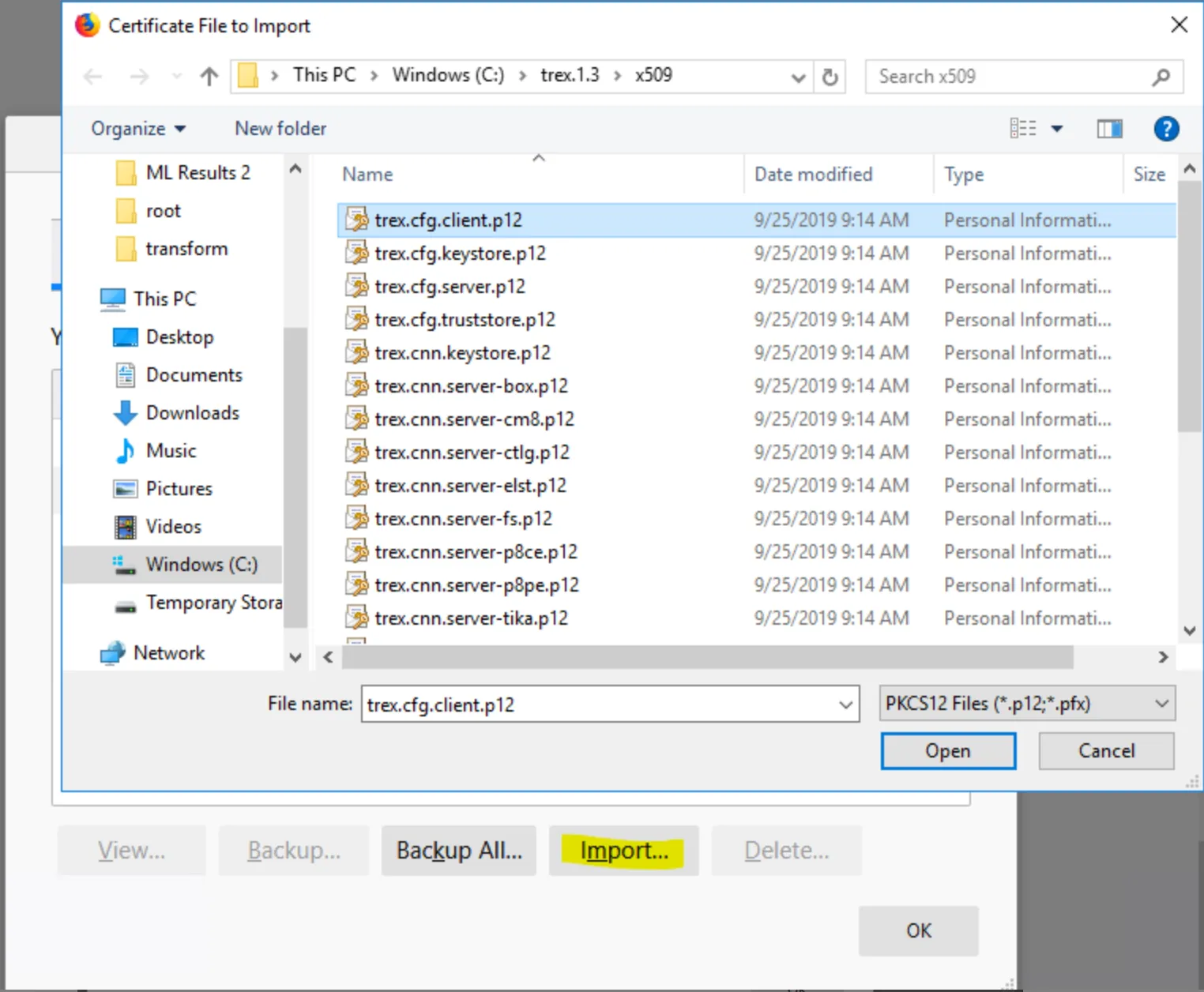Viewport: 1204px width, 992px height.
Task: Select trex.1.3 breadcrumb segment
Action: point(570,75)
